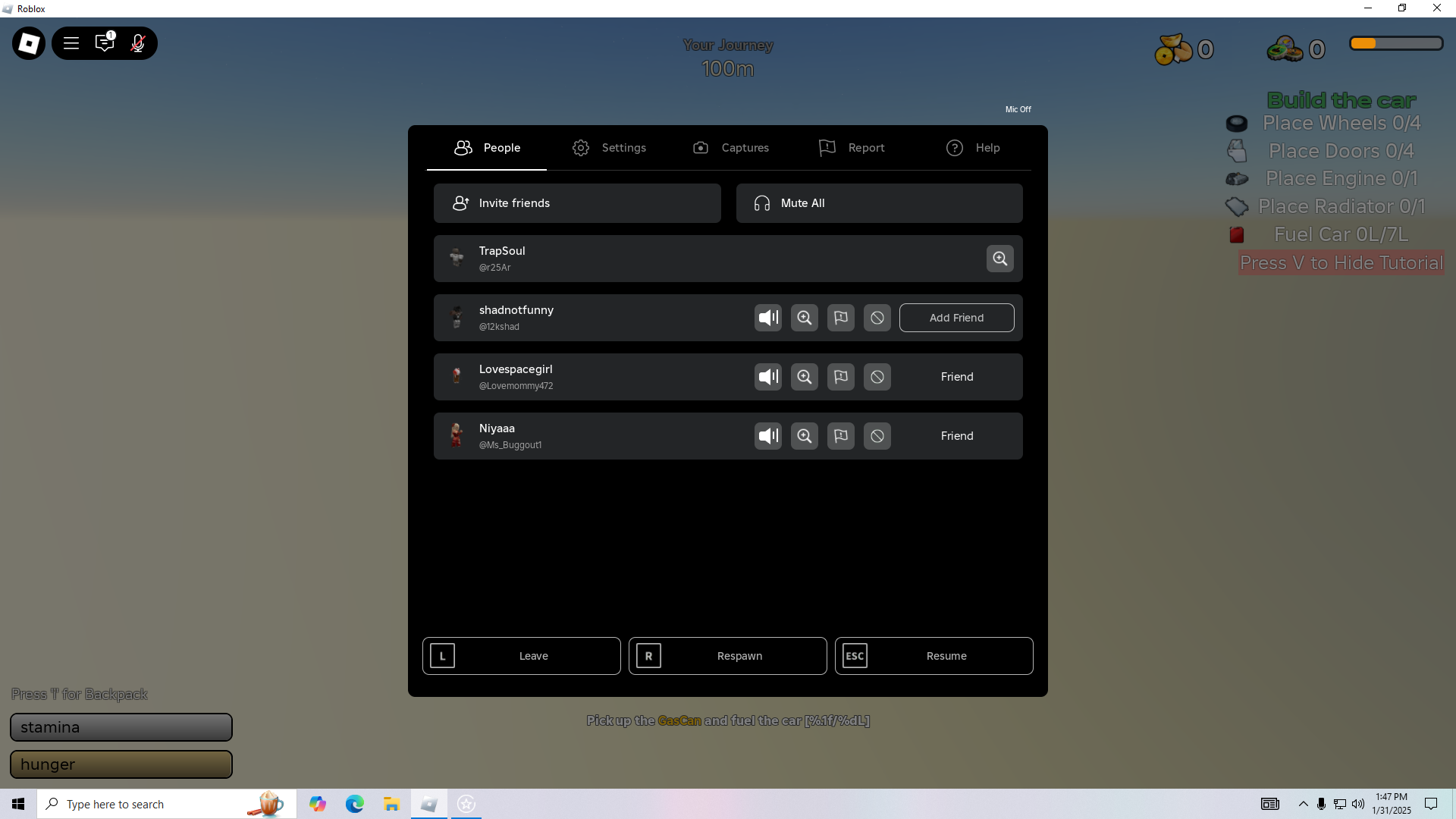1456x819 pixels.
Task: Click the Place Radiator 0/1 objective
Action: pos(1341,206)
